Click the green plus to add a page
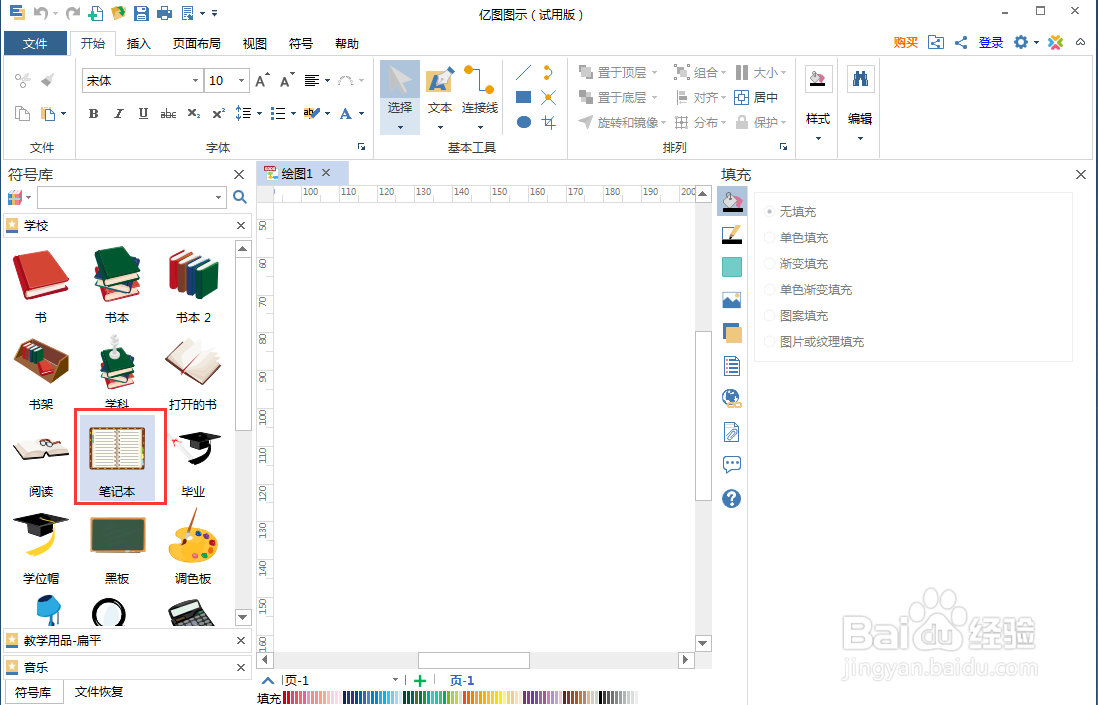 (419, 680)
